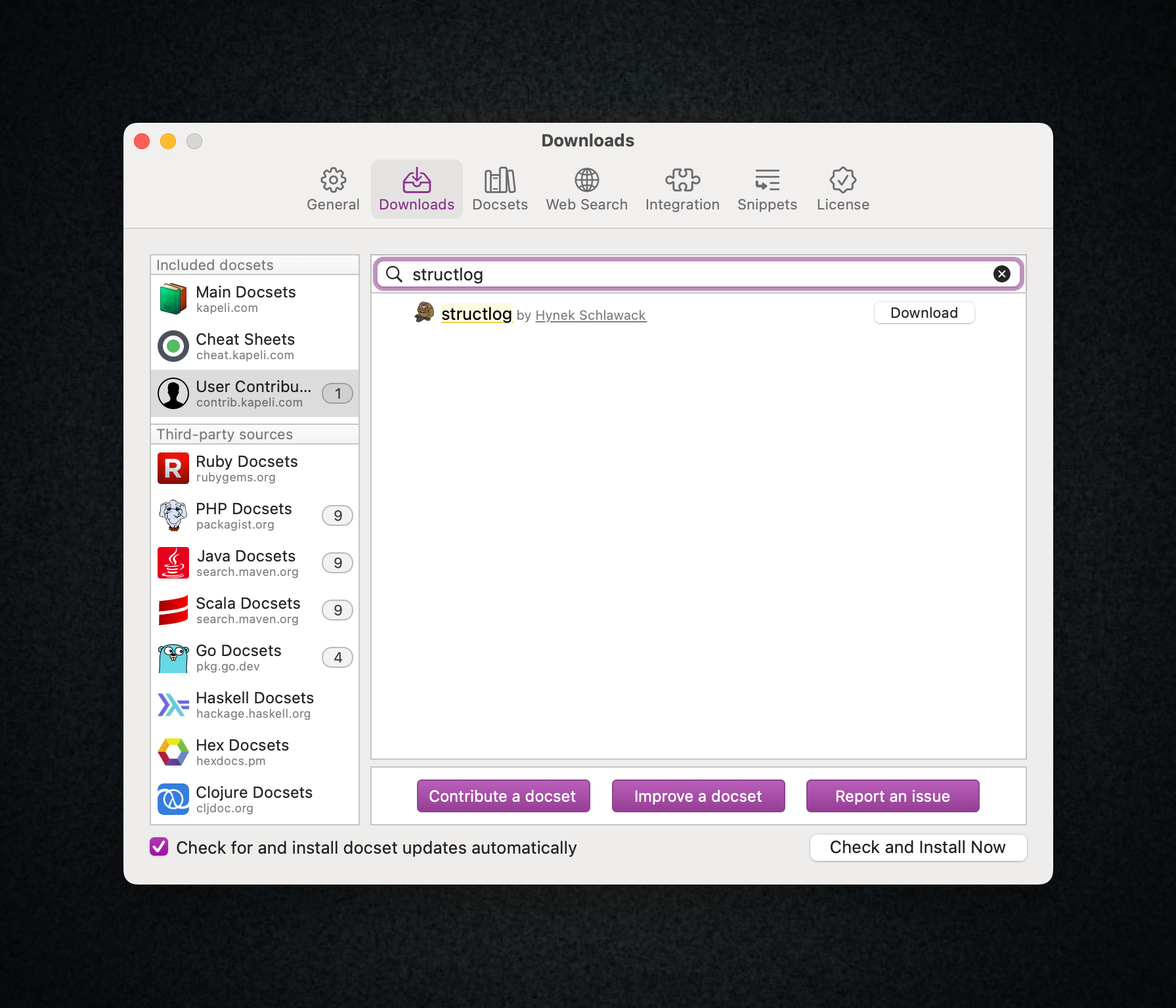Select the Go Docsets label
The width and height of the screenshot is (1176, 1008).
click(x=238, y=650)
